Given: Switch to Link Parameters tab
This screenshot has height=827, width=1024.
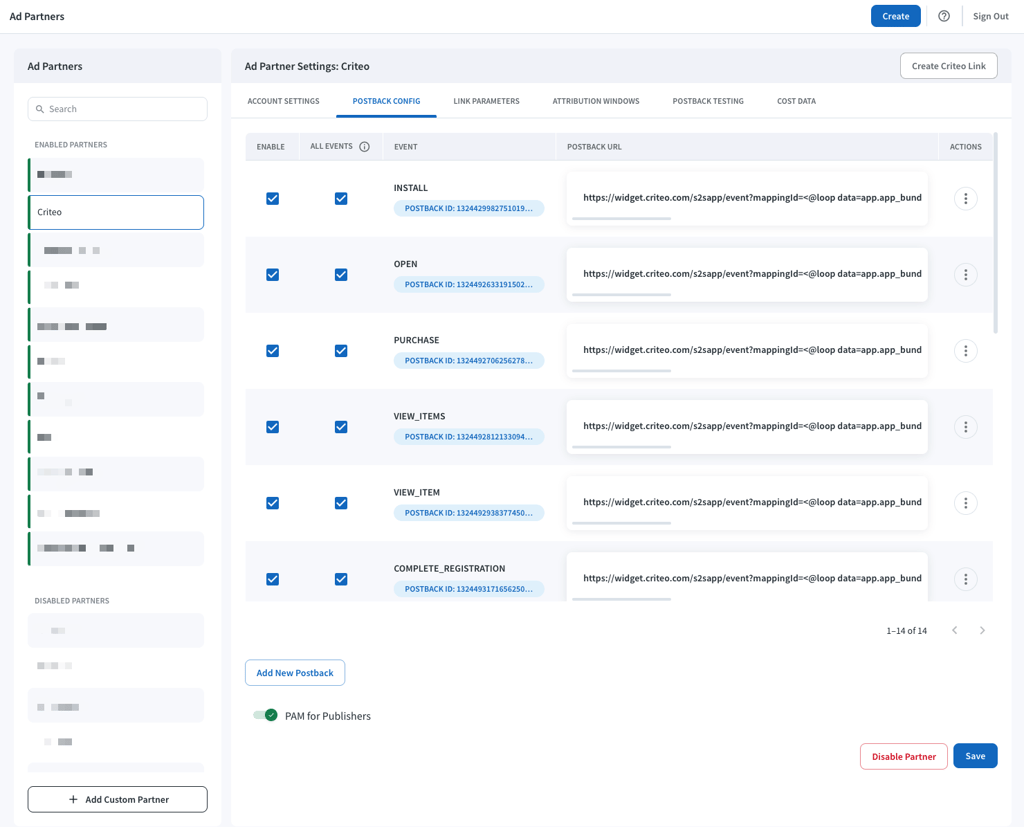Looking at the screenshot, I should click(x=487, y=101).
